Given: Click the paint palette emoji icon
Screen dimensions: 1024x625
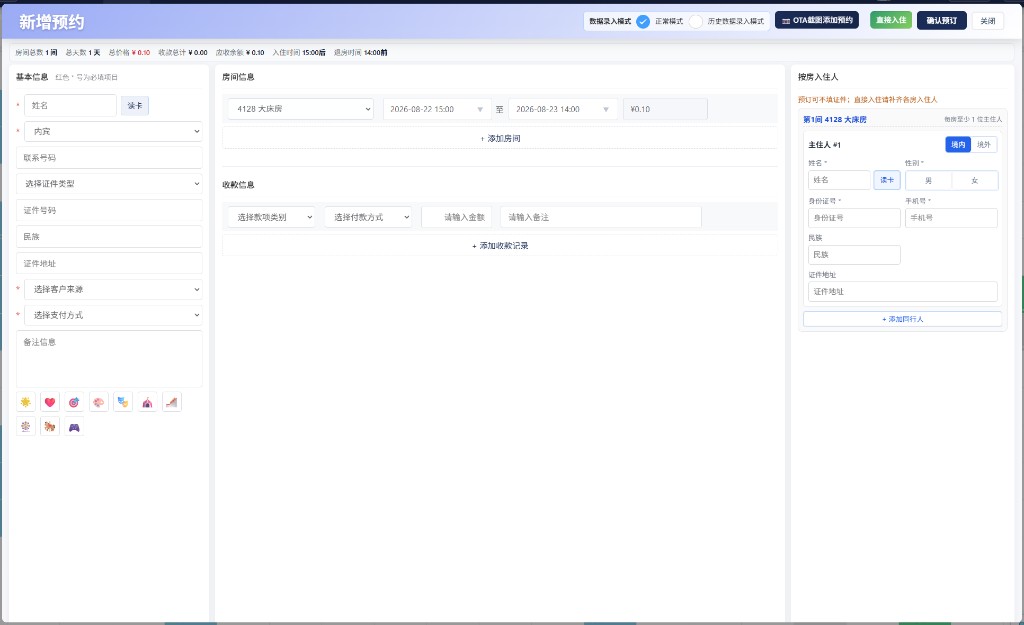Looking at the screenshot, I should point(99,402).
